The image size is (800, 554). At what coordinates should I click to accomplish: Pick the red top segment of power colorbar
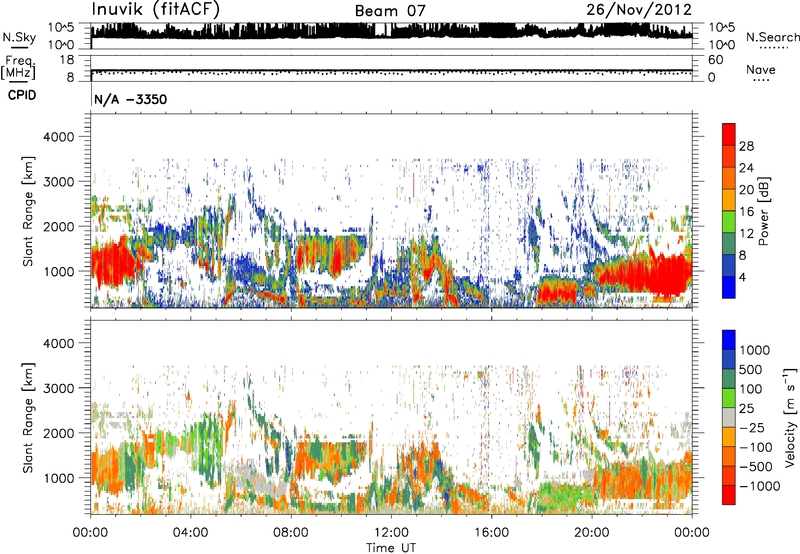[x=729, y=134]
